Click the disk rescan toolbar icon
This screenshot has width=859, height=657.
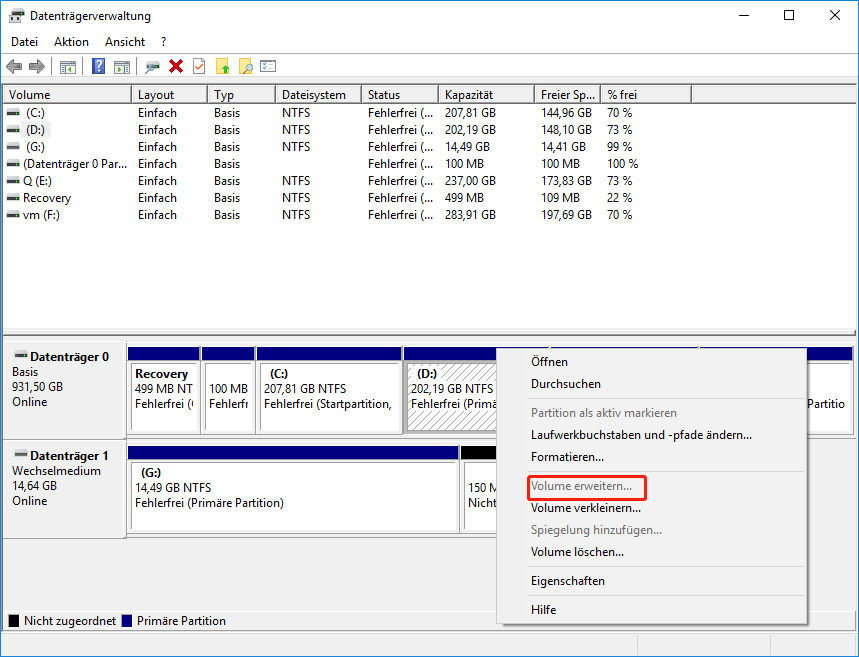[152, 66]
